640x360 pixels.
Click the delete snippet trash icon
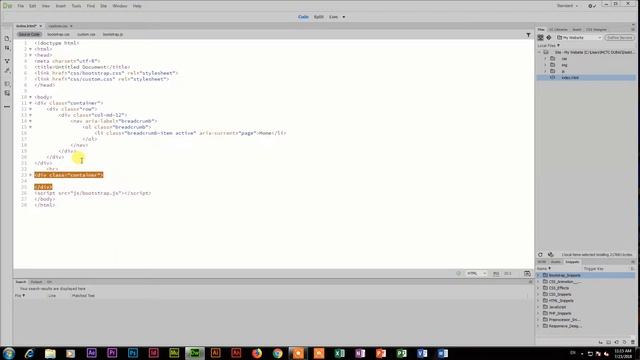[x=633, y=342]
